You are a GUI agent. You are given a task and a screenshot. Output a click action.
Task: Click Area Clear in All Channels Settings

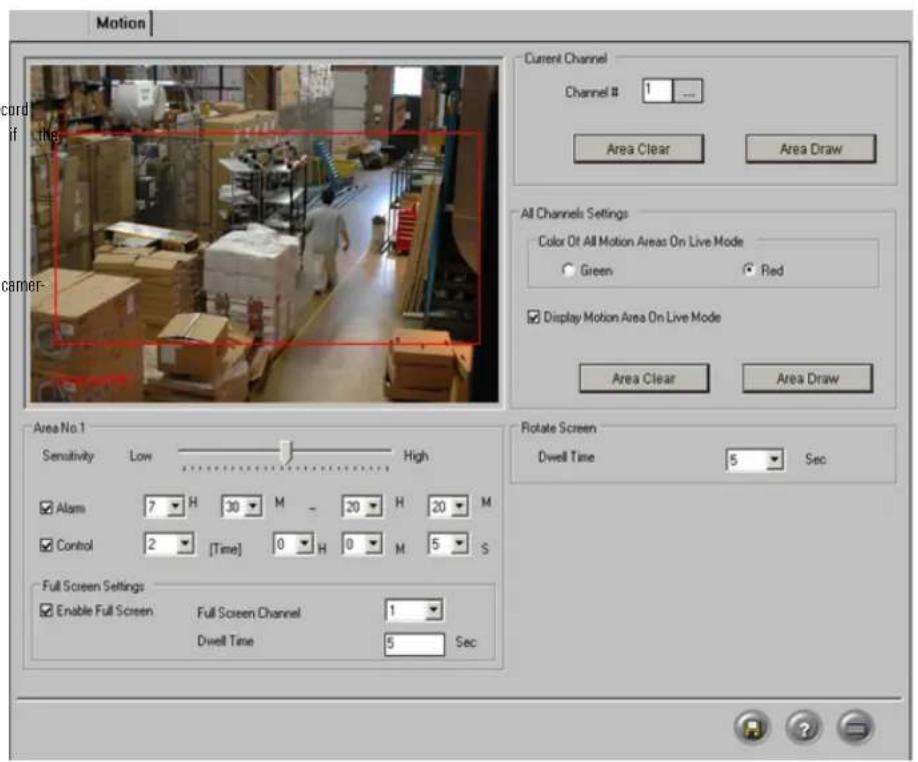click(644, 378)
